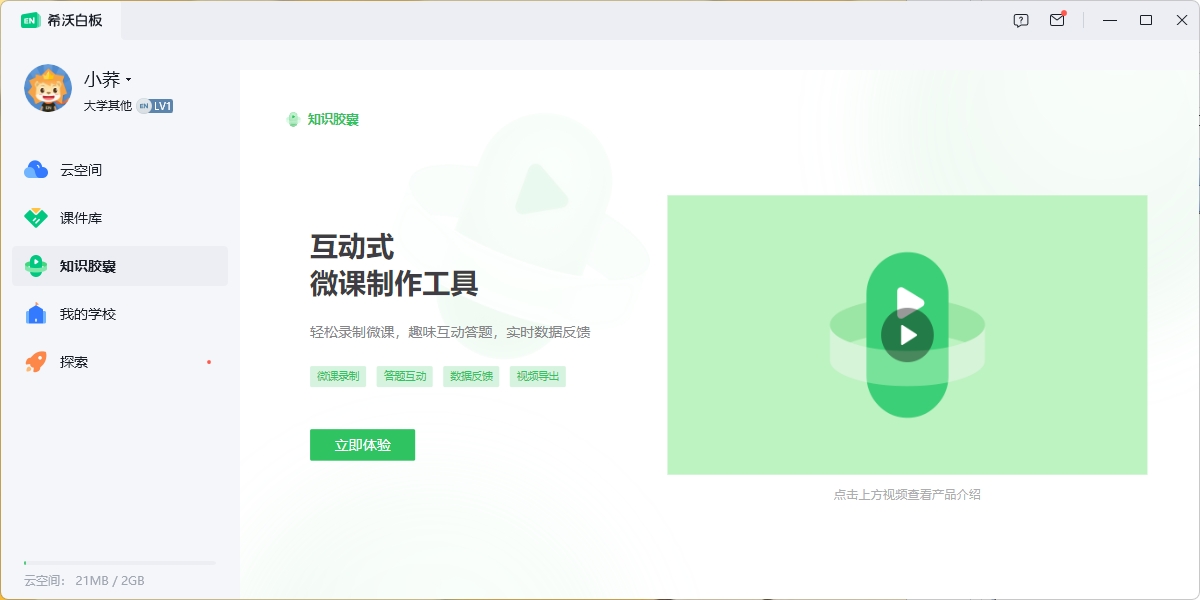Select 我的学校 in the sidebar

pos(88,314)
